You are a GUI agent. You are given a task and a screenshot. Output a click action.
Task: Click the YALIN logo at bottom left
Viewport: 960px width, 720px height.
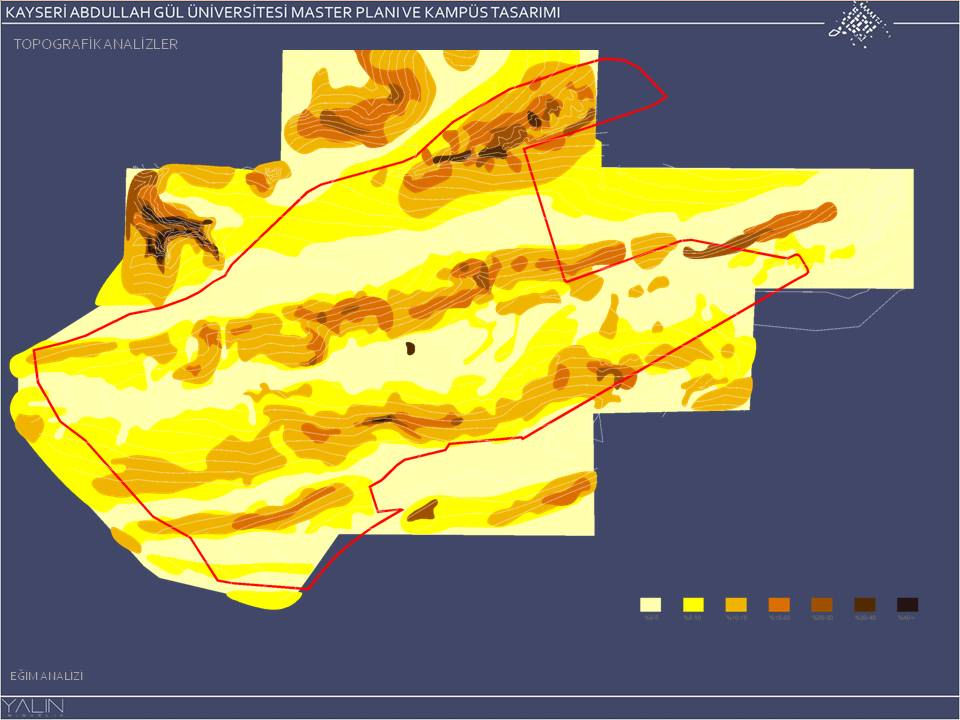[34, 707]
